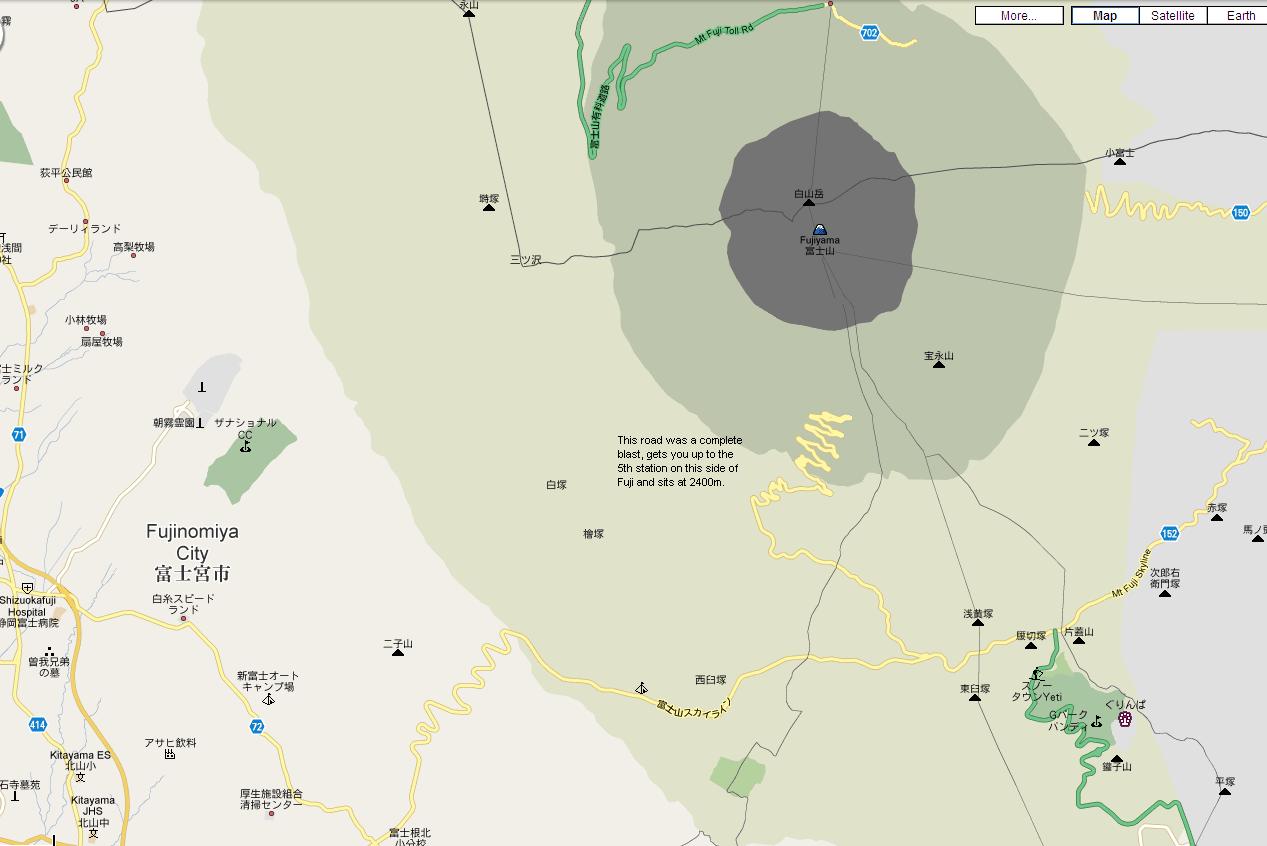
Task: Select the 次郎右衛門塚 peak marker
Action: (x=1164, y=594)
